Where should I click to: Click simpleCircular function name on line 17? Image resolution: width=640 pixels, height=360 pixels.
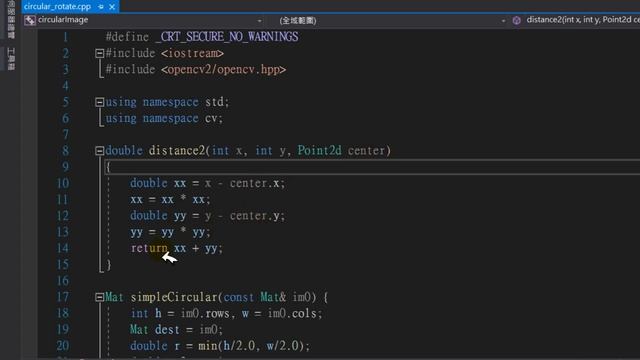[174, 297]
